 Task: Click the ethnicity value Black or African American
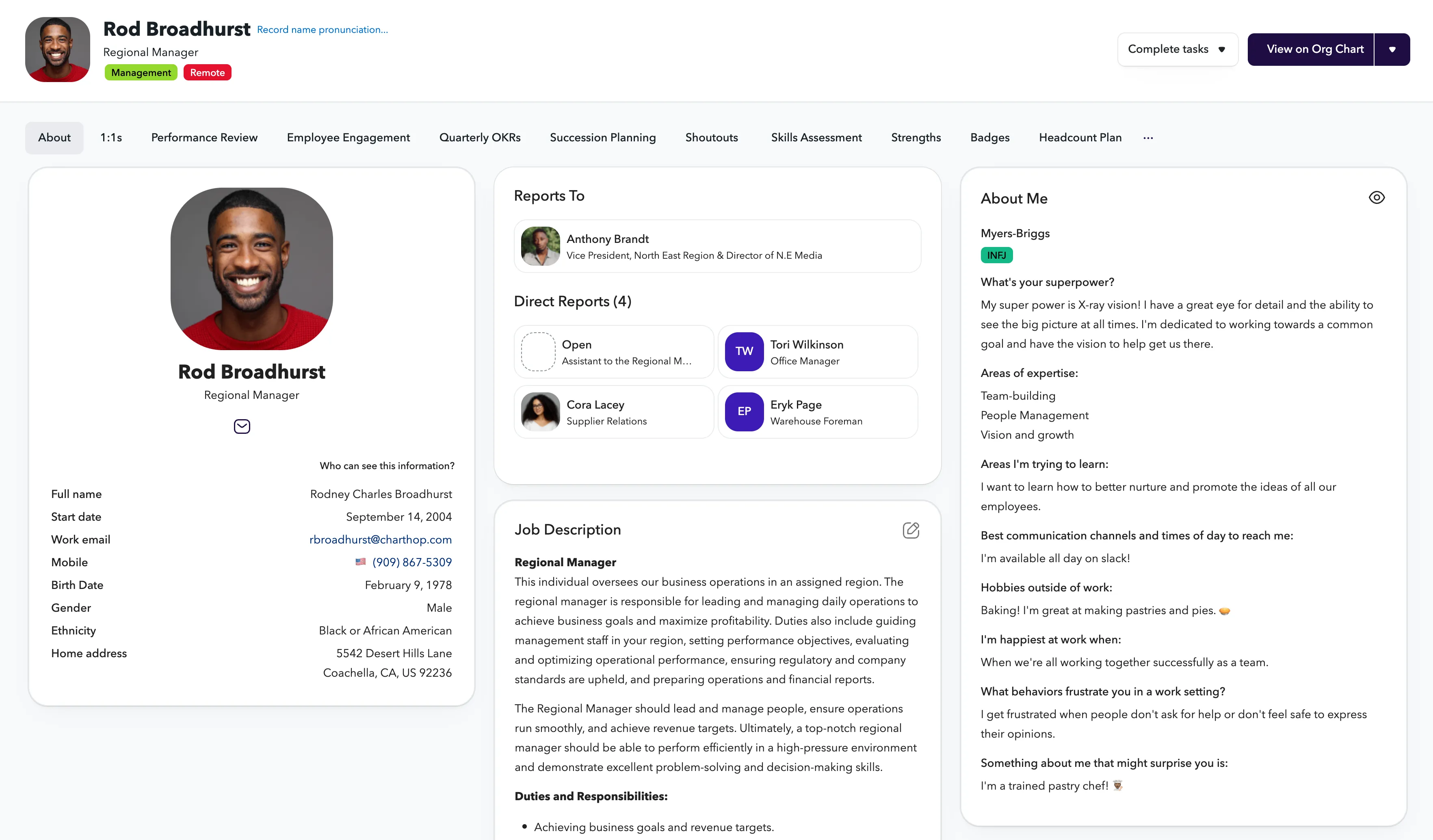tap(385, 630)
